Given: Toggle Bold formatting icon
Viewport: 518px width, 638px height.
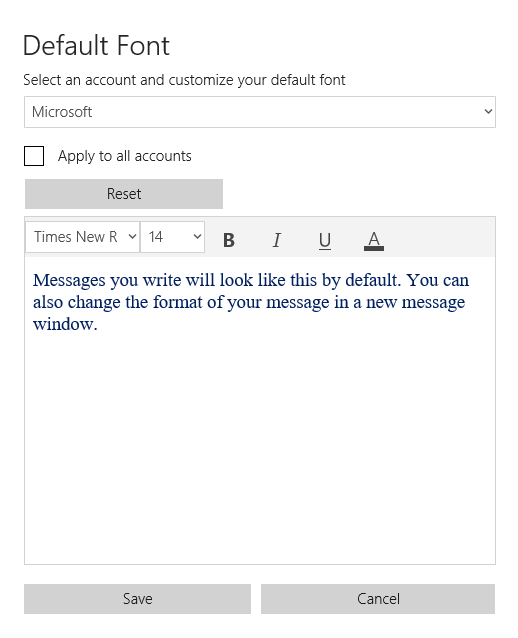Looking at the screenshot, I should (229, 240).
